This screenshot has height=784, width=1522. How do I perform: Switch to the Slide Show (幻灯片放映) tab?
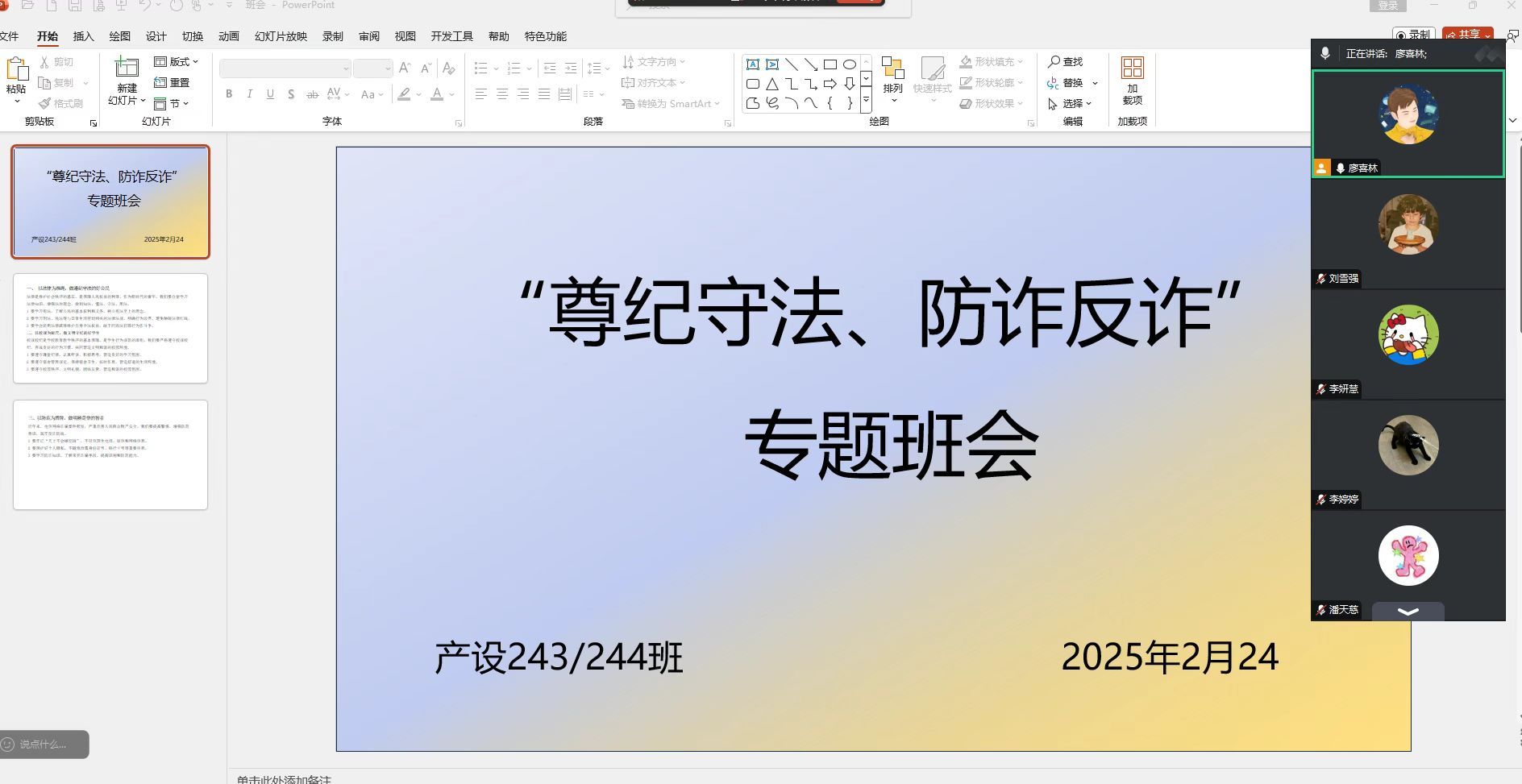click(281, 36)
